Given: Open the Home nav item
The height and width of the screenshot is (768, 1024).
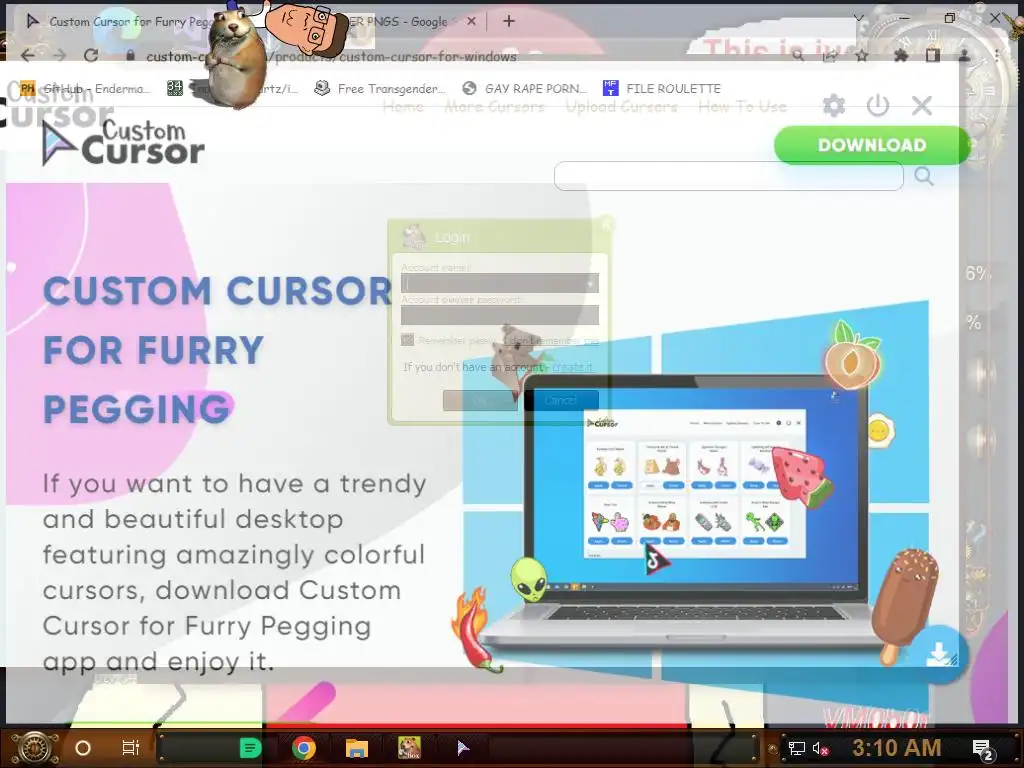Looking at the screenshot, I should click(403, 106).
